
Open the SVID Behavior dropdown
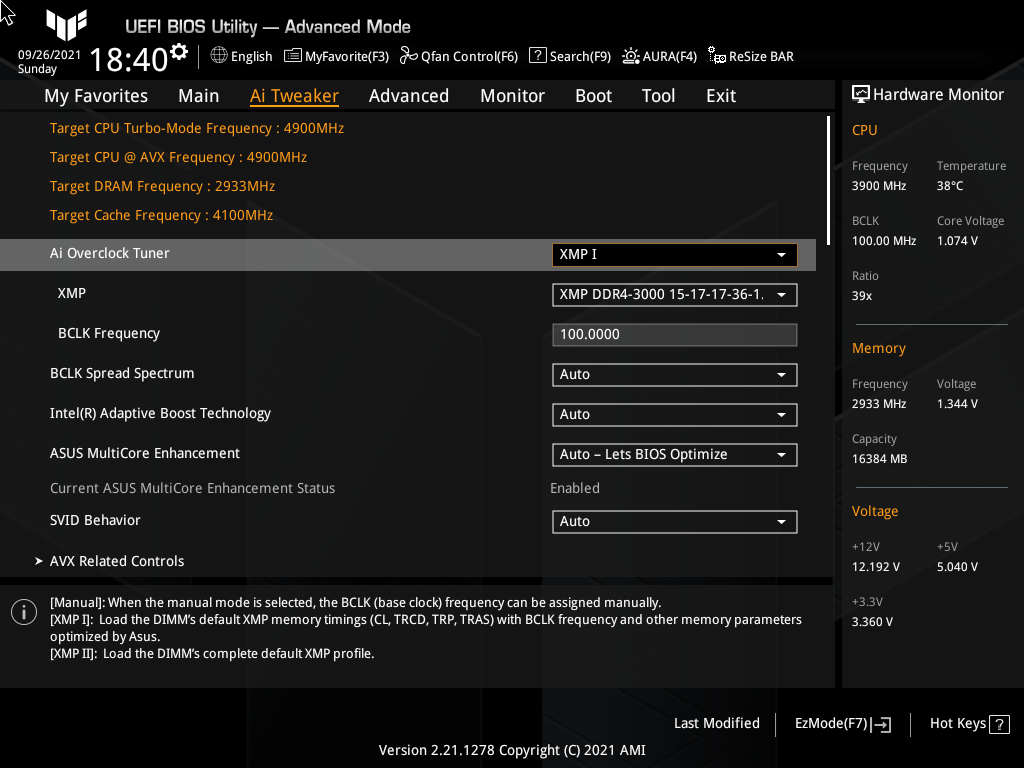click(x=675, y=522)
